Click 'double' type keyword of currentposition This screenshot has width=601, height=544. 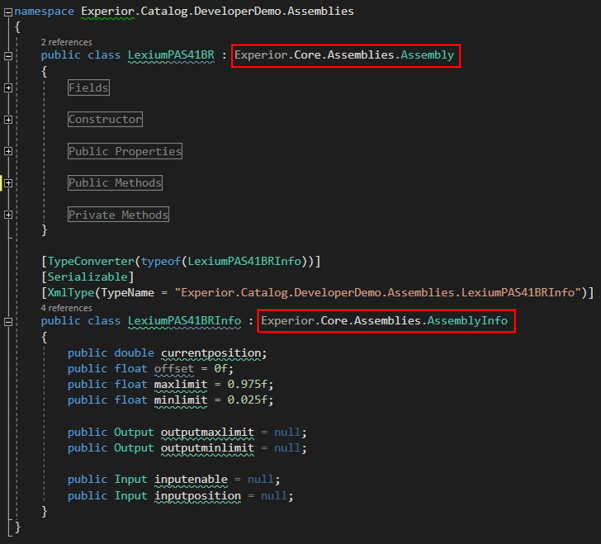pos(134,353)
